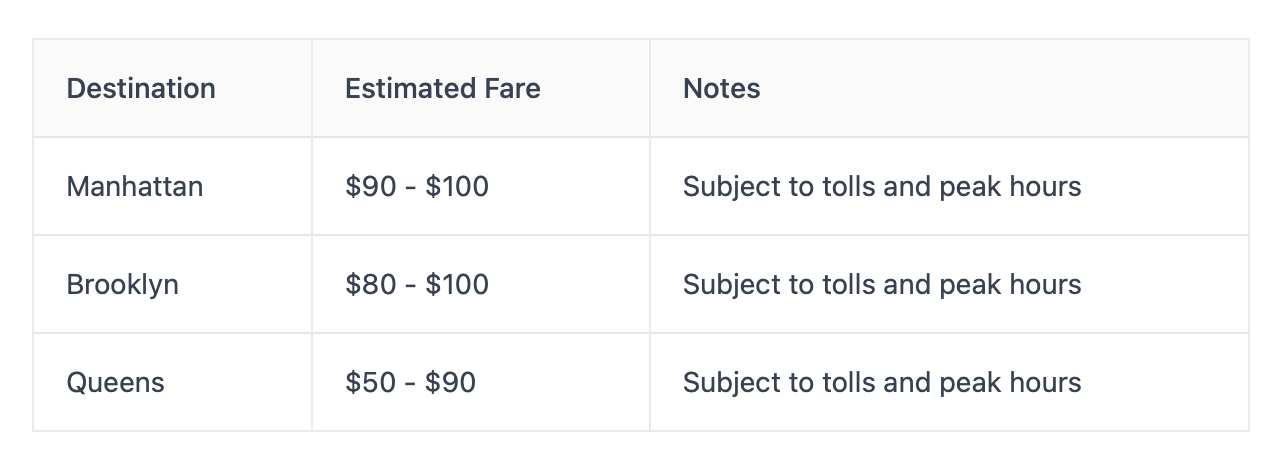Click the $50 value in Queens' fare
This screenshot has width=1281, height=469.
coord(368,382)
